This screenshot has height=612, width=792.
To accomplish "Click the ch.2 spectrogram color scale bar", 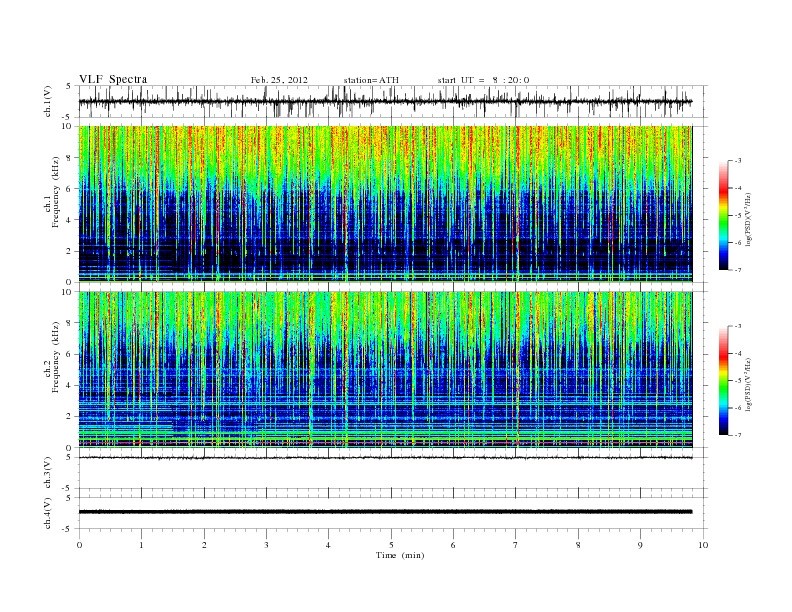I will tap(723, 380).
